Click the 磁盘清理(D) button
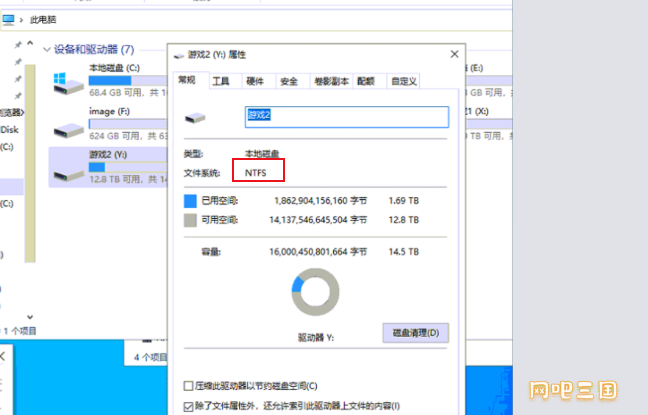648x415 pixels. 416,333
